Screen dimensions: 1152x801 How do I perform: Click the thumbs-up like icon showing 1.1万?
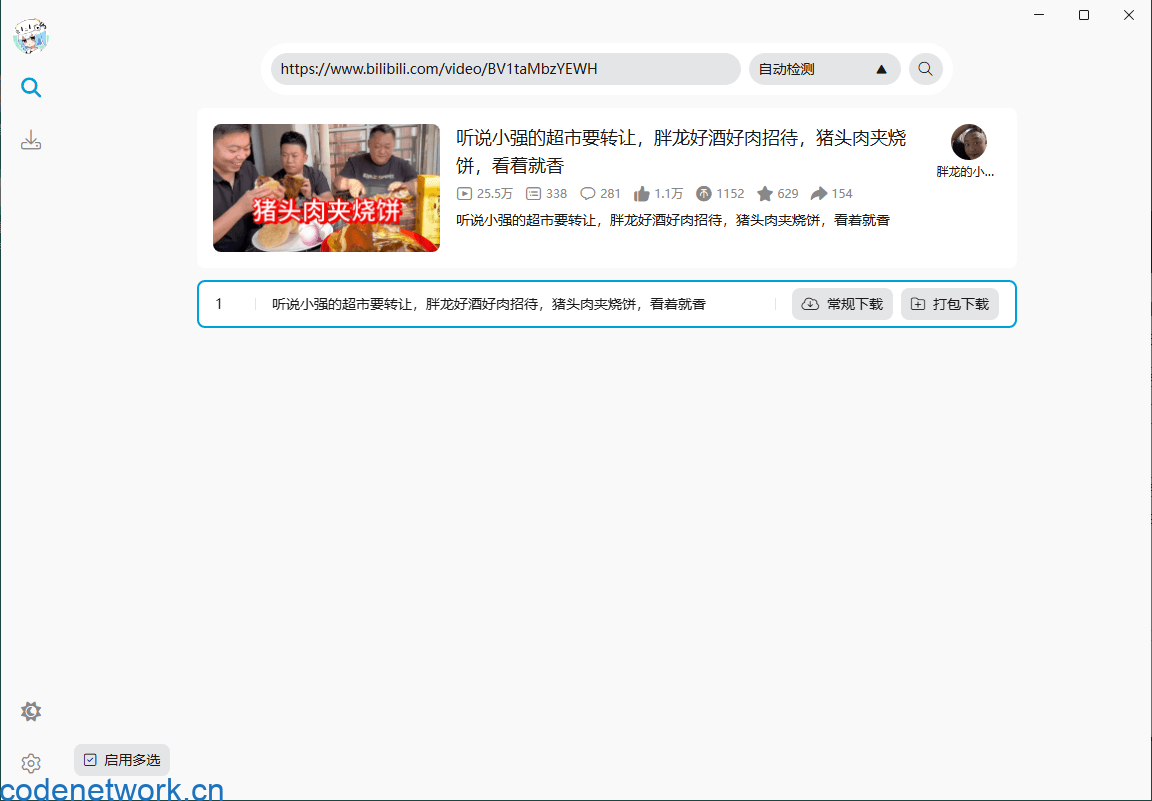coord(641,194)
